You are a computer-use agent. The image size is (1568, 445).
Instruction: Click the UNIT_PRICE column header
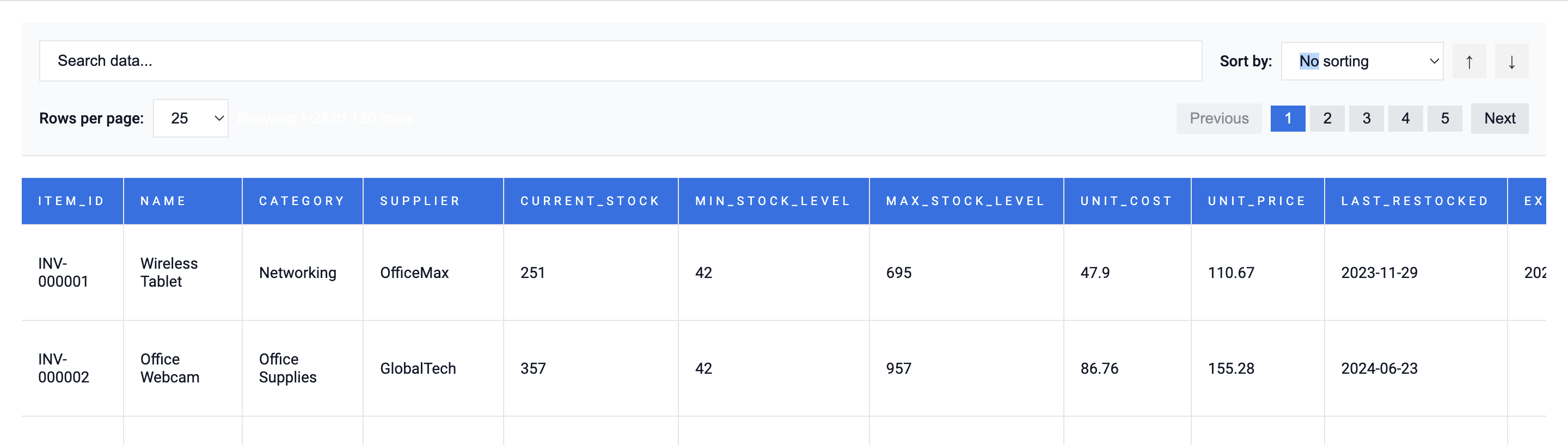[x=1257, y=201]
